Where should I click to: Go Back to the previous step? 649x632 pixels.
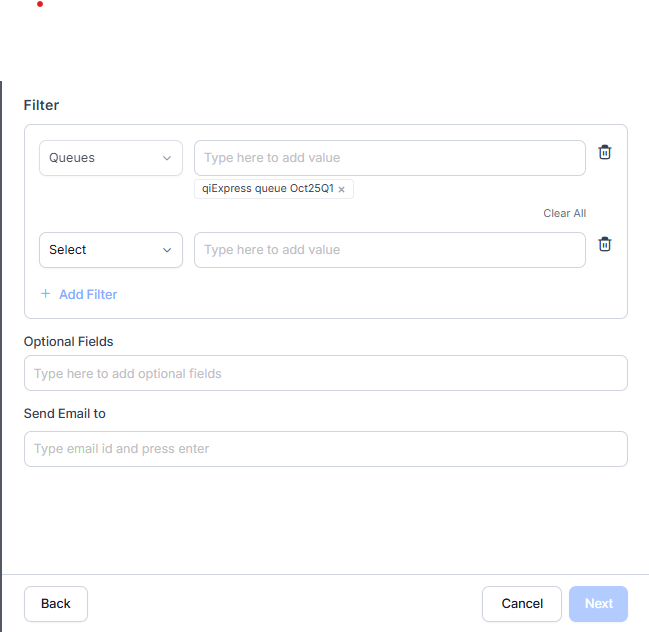[x=56, y=603]
